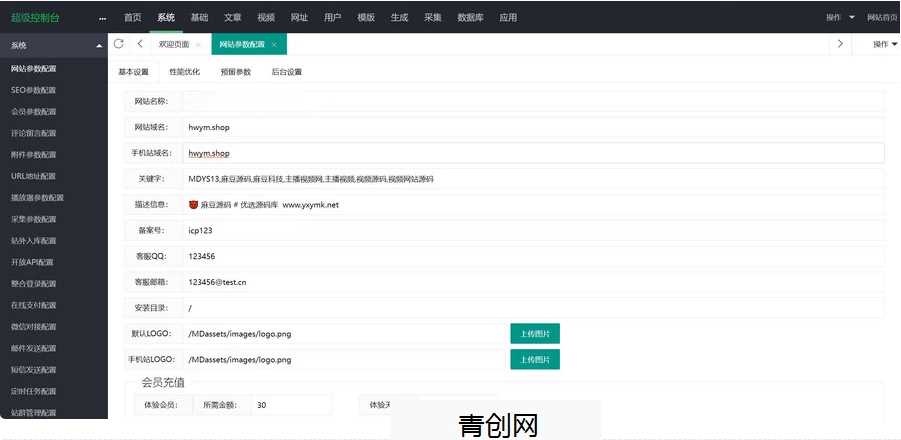Select 网址 in top navigation
The height and width of the screenshot is (440, 901).
(299, 17)
